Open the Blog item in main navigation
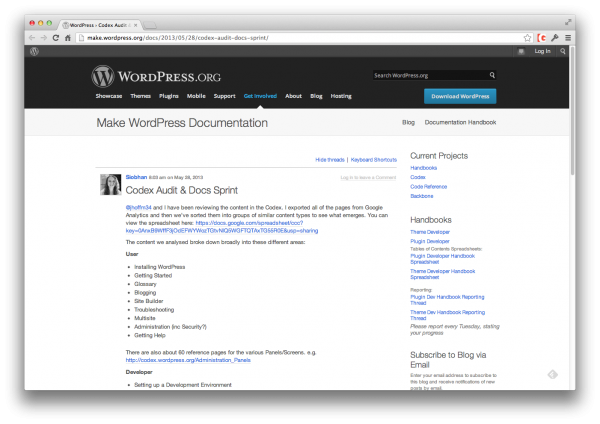This screenshot has width=600, height=424. [x=316, y=96]
